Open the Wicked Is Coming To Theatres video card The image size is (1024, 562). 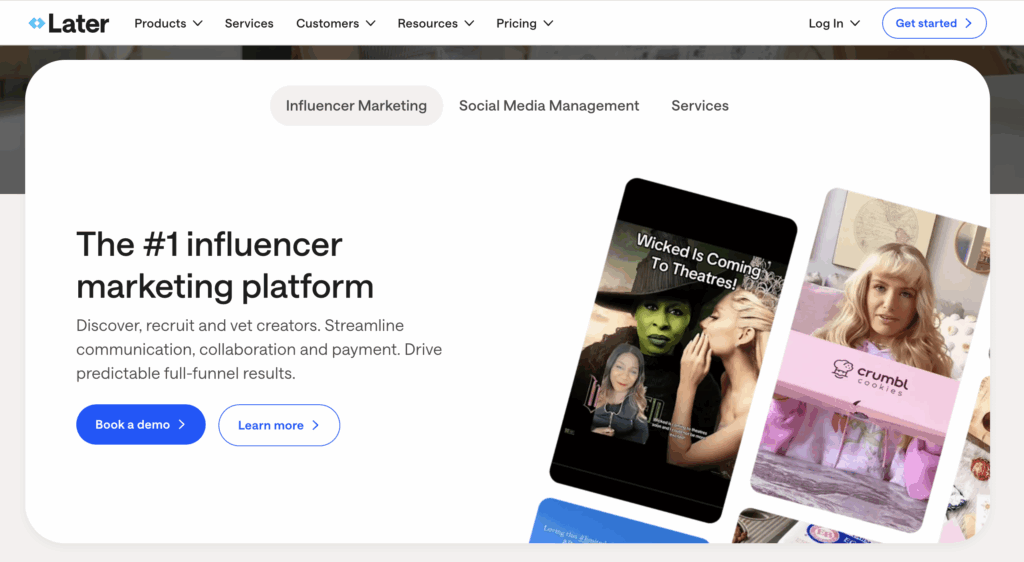(673, 350)
